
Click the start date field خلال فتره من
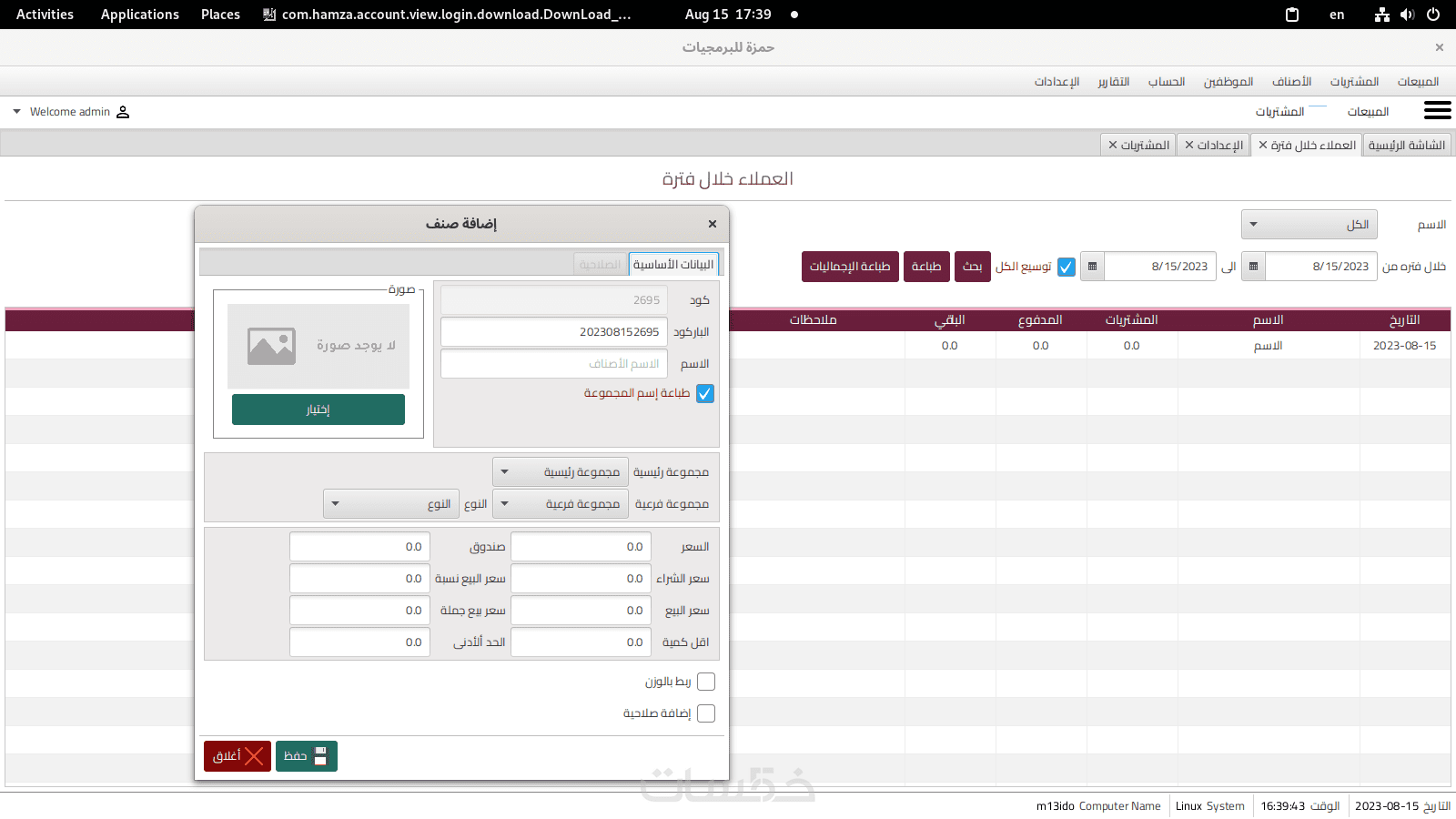coord(1320,267)
